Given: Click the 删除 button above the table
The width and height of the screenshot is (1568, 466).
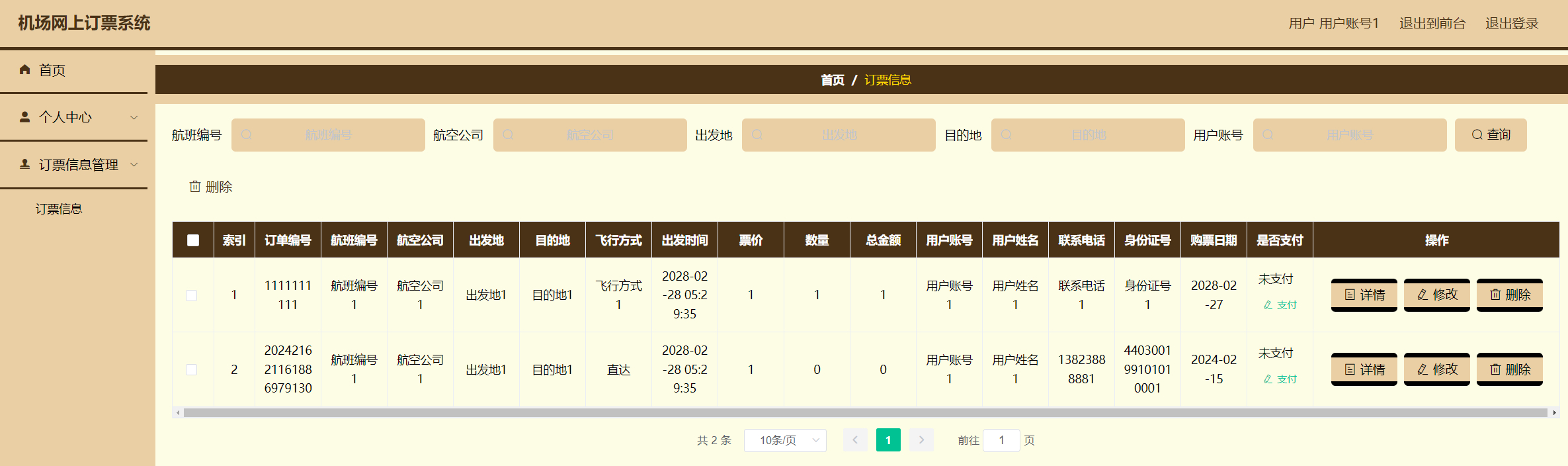Looking at the screenshot, I should 211,187.
